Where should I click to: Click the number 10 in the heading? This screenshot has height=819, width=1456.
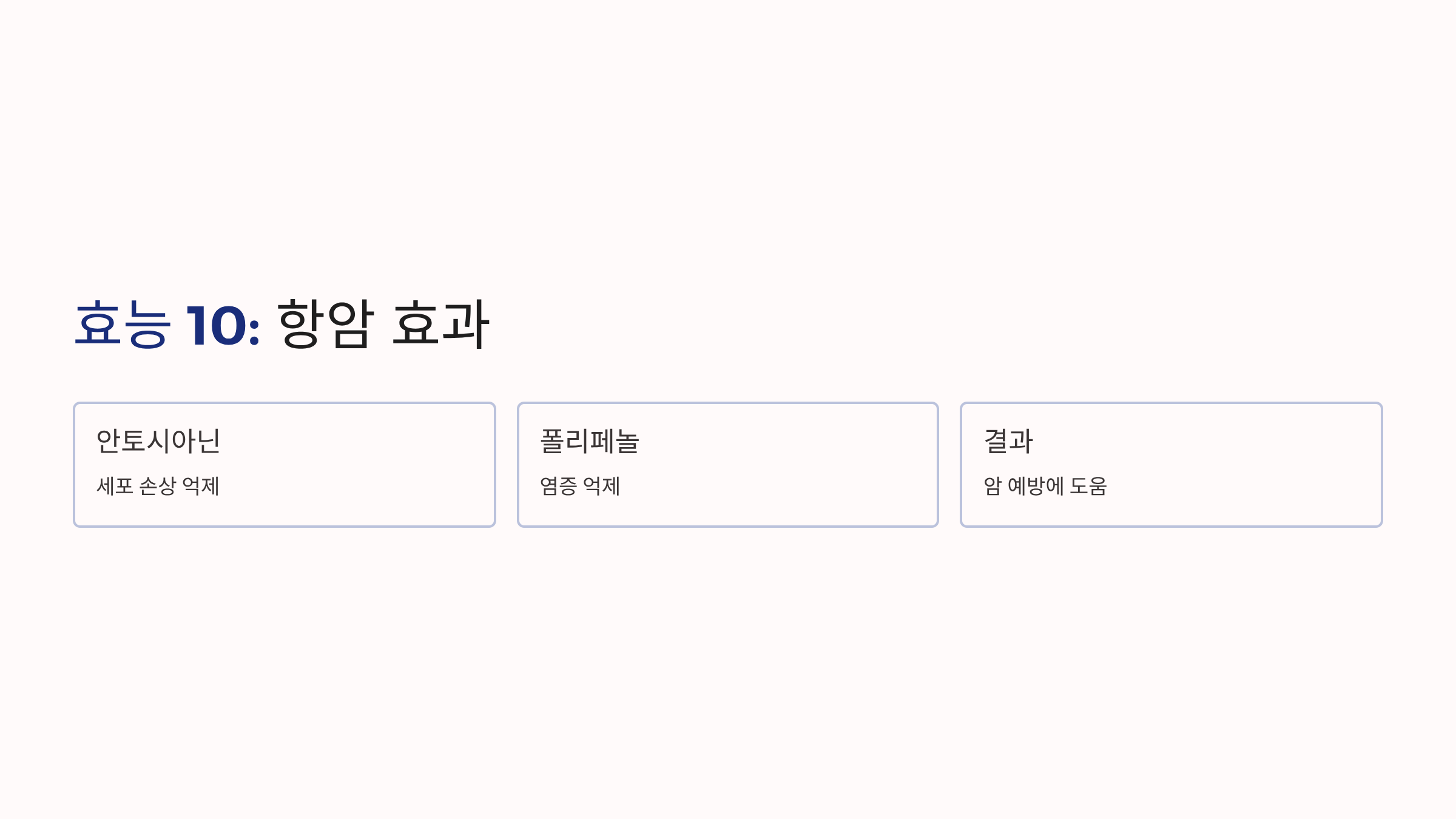click(216, 326)
